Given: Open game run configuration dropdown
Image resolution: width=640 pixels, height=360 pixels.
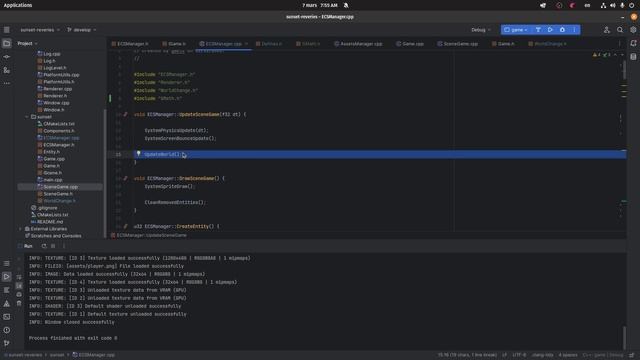Looking at the screenshot, I should pos(516,30).
